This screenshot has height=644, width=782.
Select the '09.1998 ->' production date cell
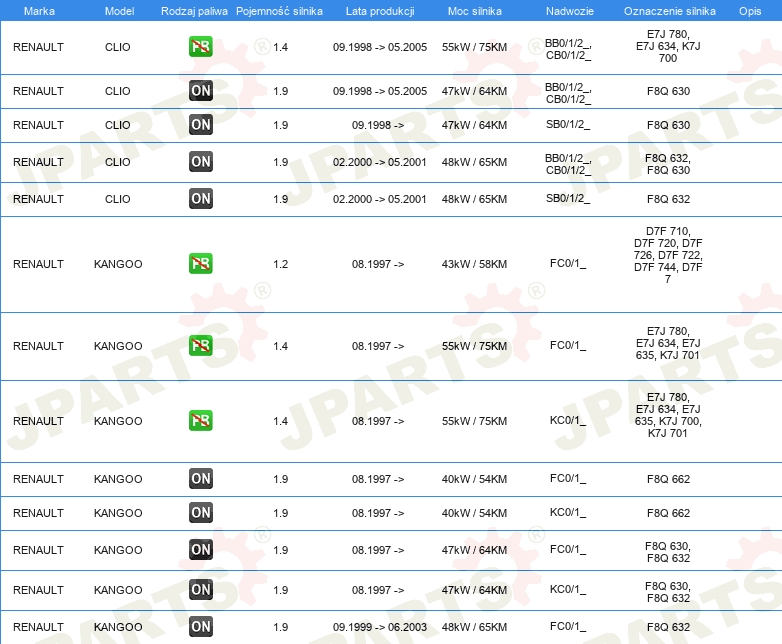coord(378,125)
